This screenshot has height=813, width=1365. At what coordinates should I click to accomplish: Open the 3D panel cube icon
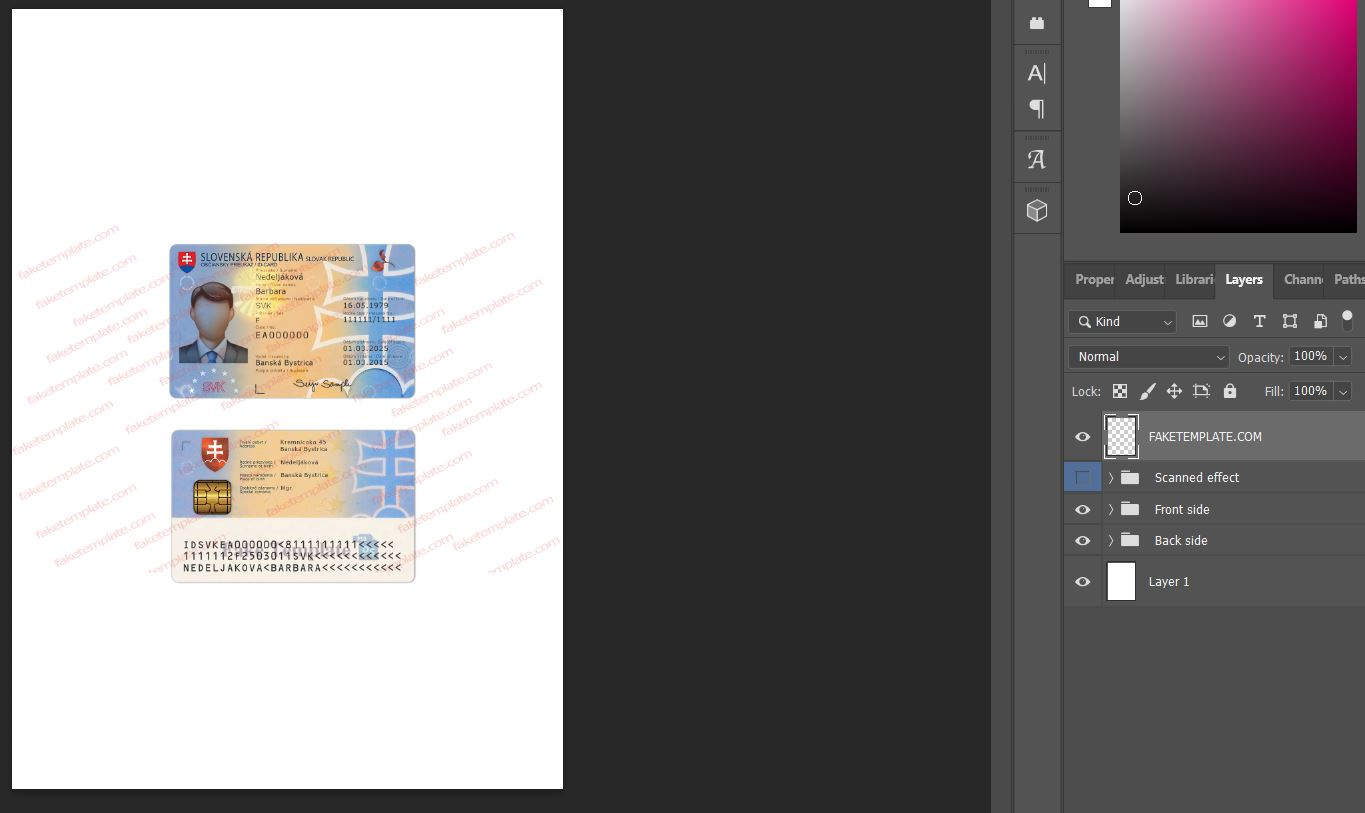(x=1037, y=210)
